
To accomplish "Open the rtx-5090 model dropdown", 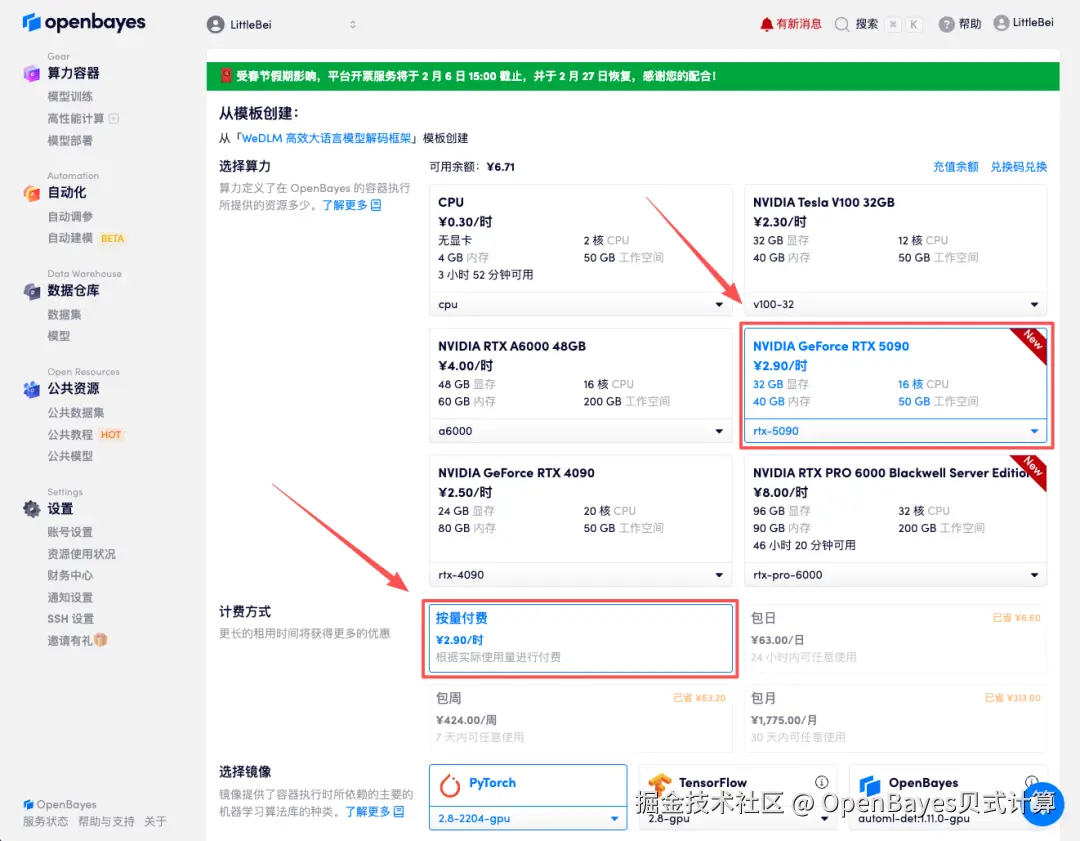I will (x=895, y=430).
